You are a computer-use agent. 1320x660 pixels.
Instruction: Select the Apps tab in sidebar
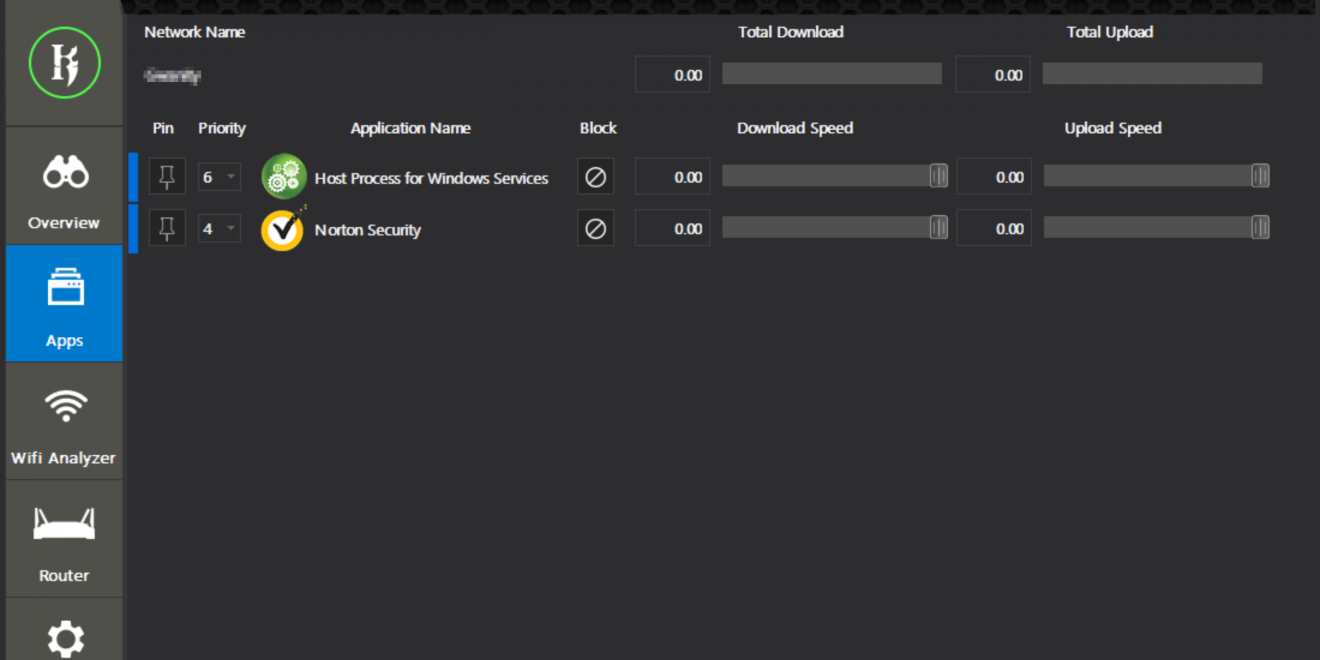(64, 303)
